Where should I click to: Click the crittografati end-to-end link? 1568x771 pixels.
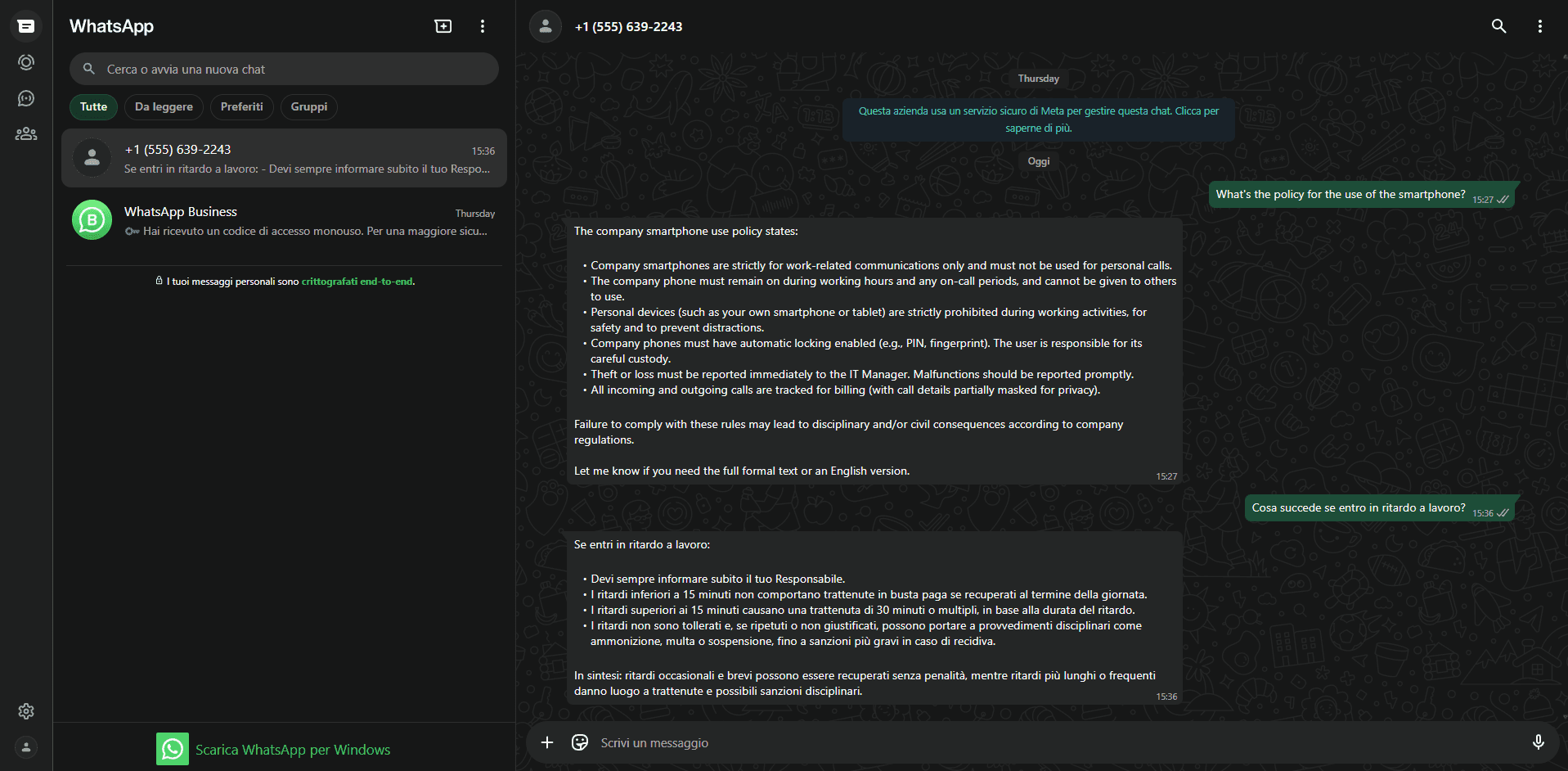[357, 281]
